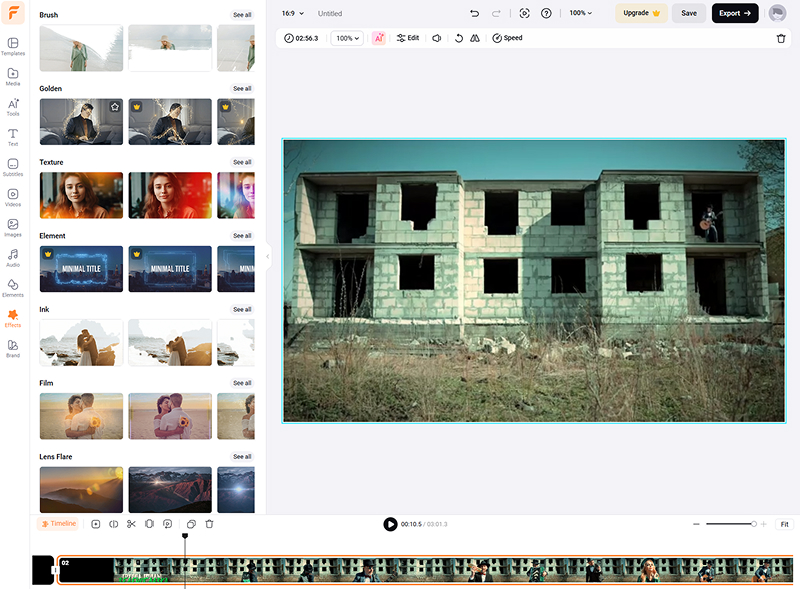The image size is (800, 589).
Task: Open the 16:9 aspect ratio dropdown
Action: click(292, 13)
